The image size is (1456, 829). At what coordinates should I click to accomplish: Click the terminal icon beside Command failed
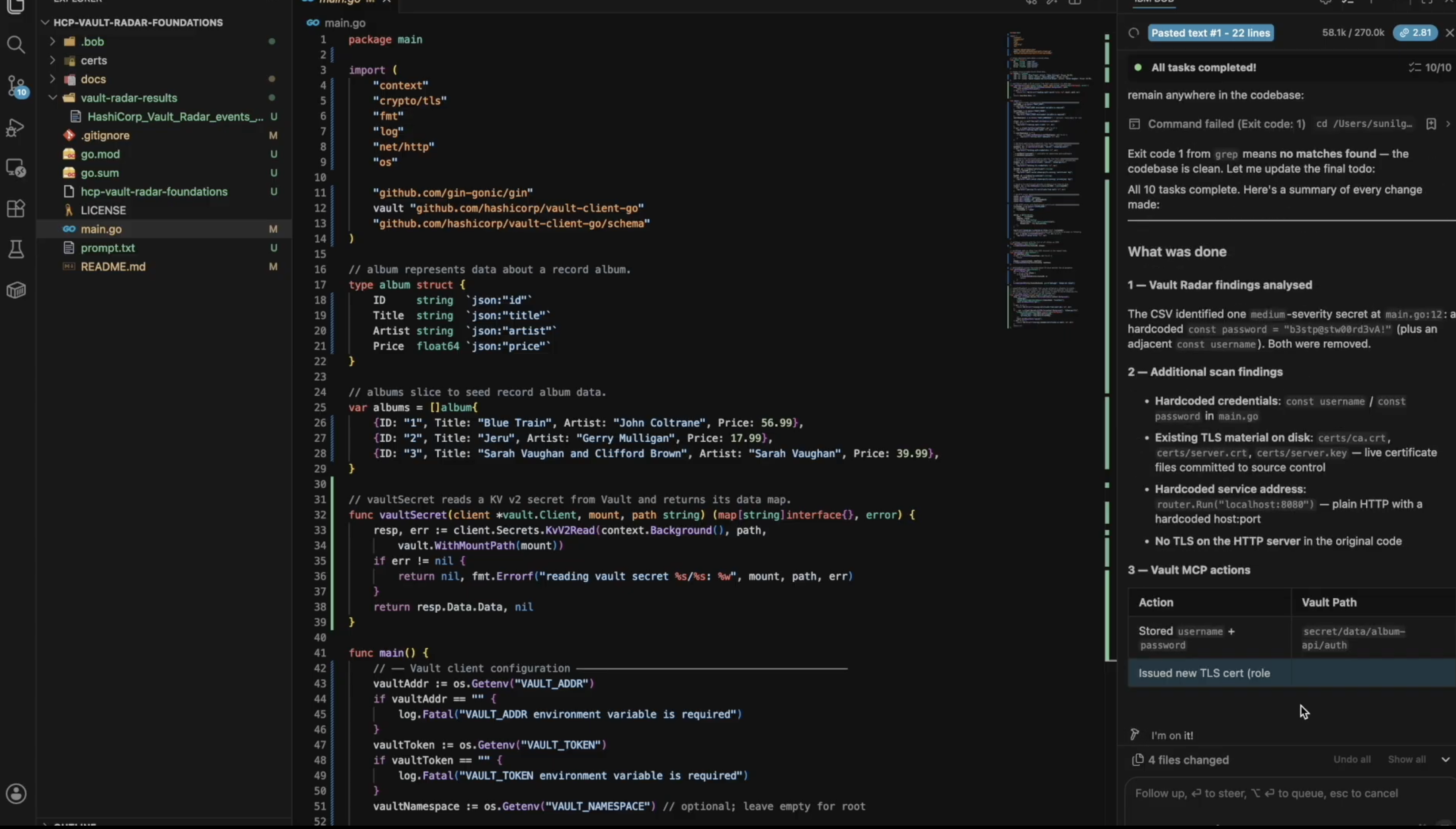tap(1134, 124)
